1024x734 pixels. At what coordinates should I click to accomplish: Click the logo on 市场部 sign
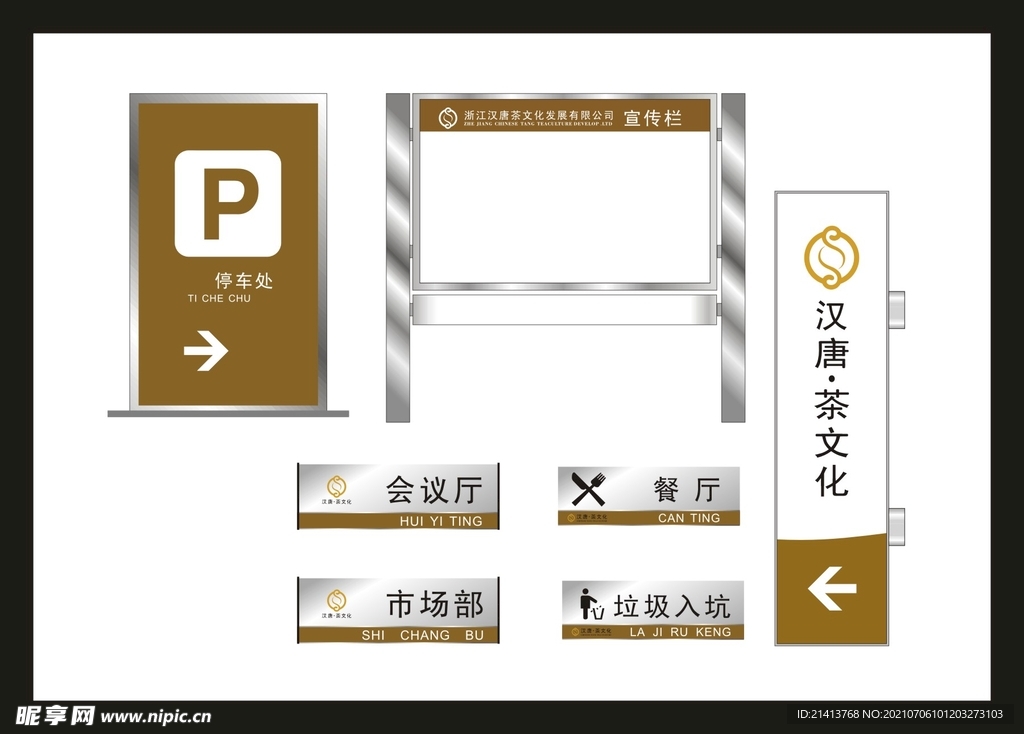click(x=336, y=600)
